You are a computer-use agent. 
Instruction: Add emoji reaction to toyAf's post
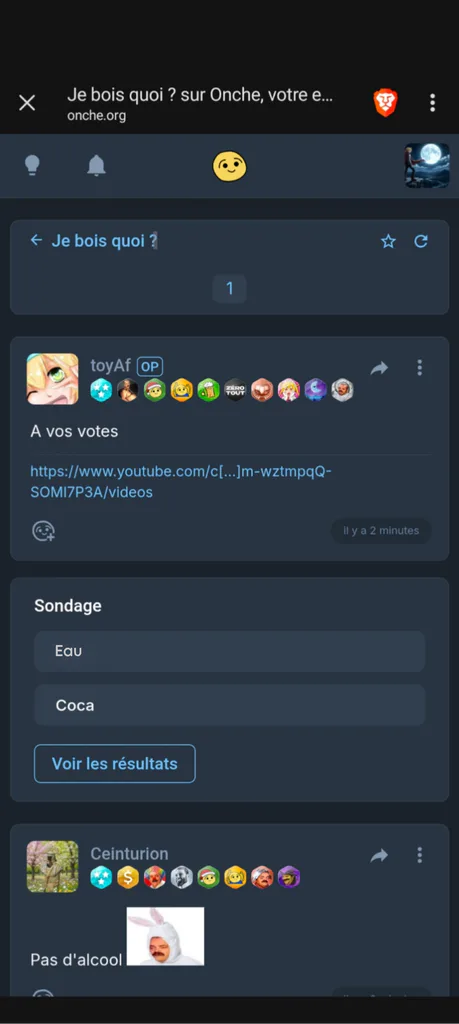[44, 531]
